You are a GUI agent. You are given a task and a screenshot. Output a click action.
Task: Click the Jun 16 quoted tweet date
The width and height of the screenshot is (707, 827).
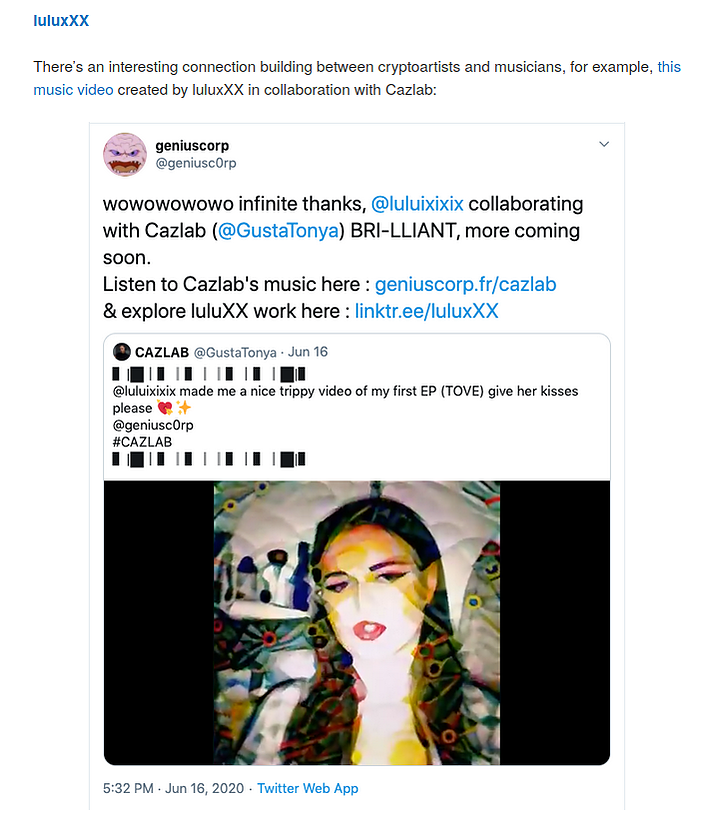[x=308, y=352]
